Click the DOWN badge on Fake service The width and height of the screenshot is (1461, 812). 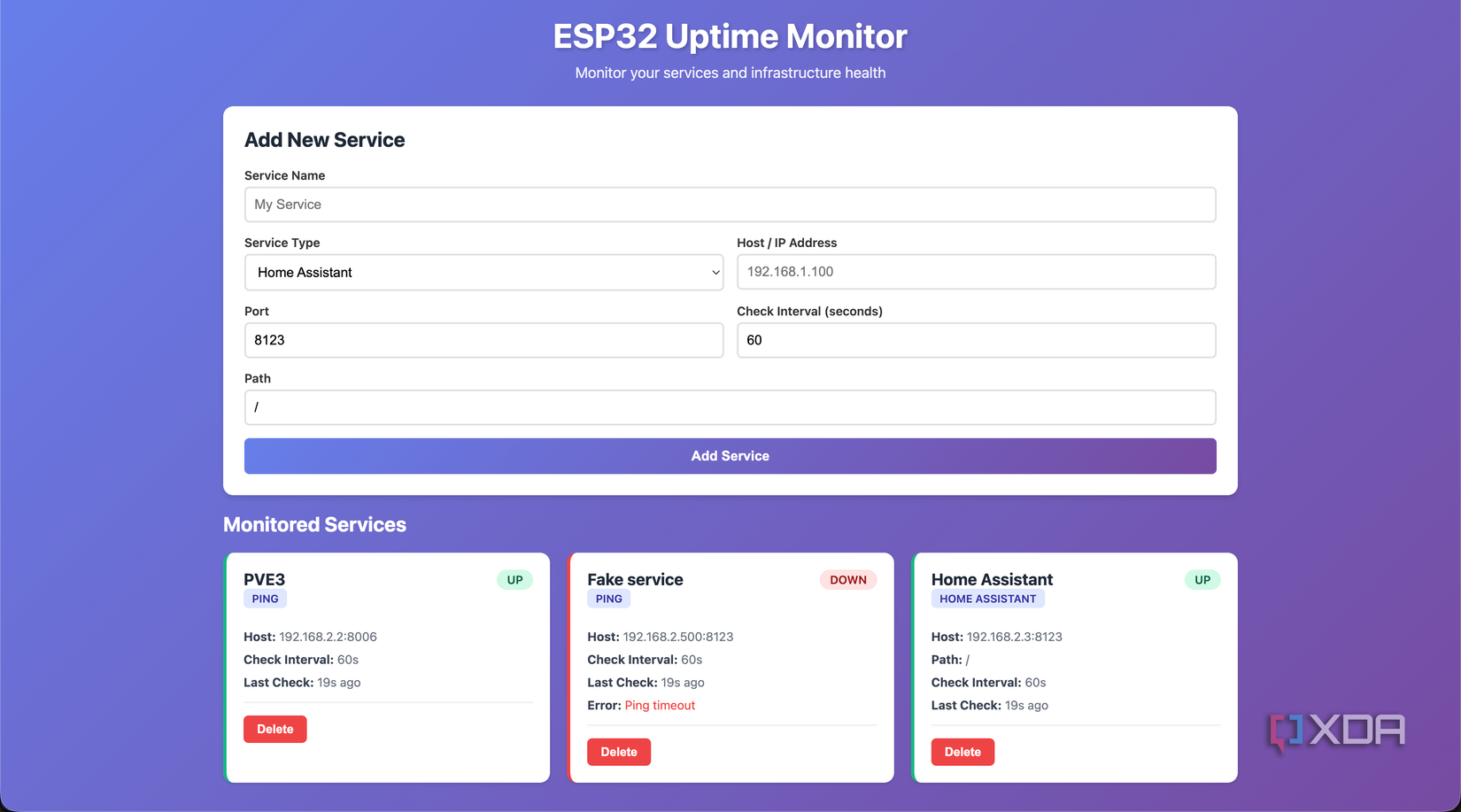pos(847,579)
